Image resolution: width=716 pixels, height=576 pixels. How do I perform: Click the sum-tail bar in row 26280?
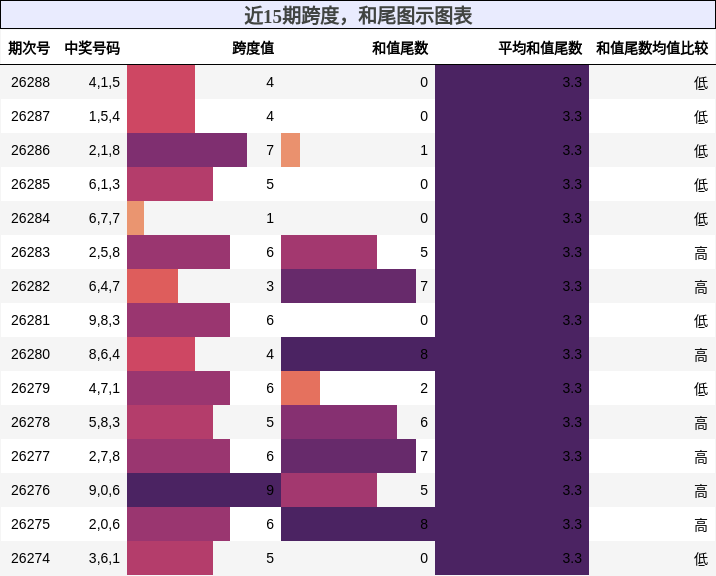tap(358, 354)
